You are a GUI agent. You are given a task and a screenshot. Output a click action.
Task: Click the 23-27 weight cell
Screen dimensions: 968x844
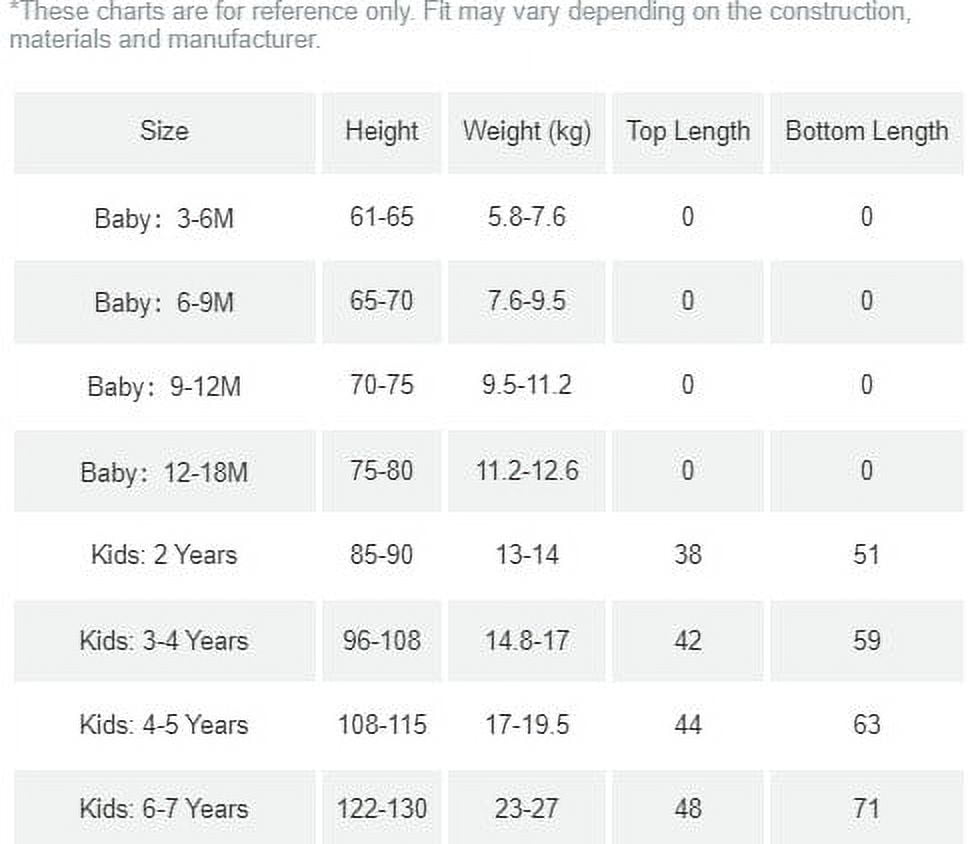click(527, 808)
